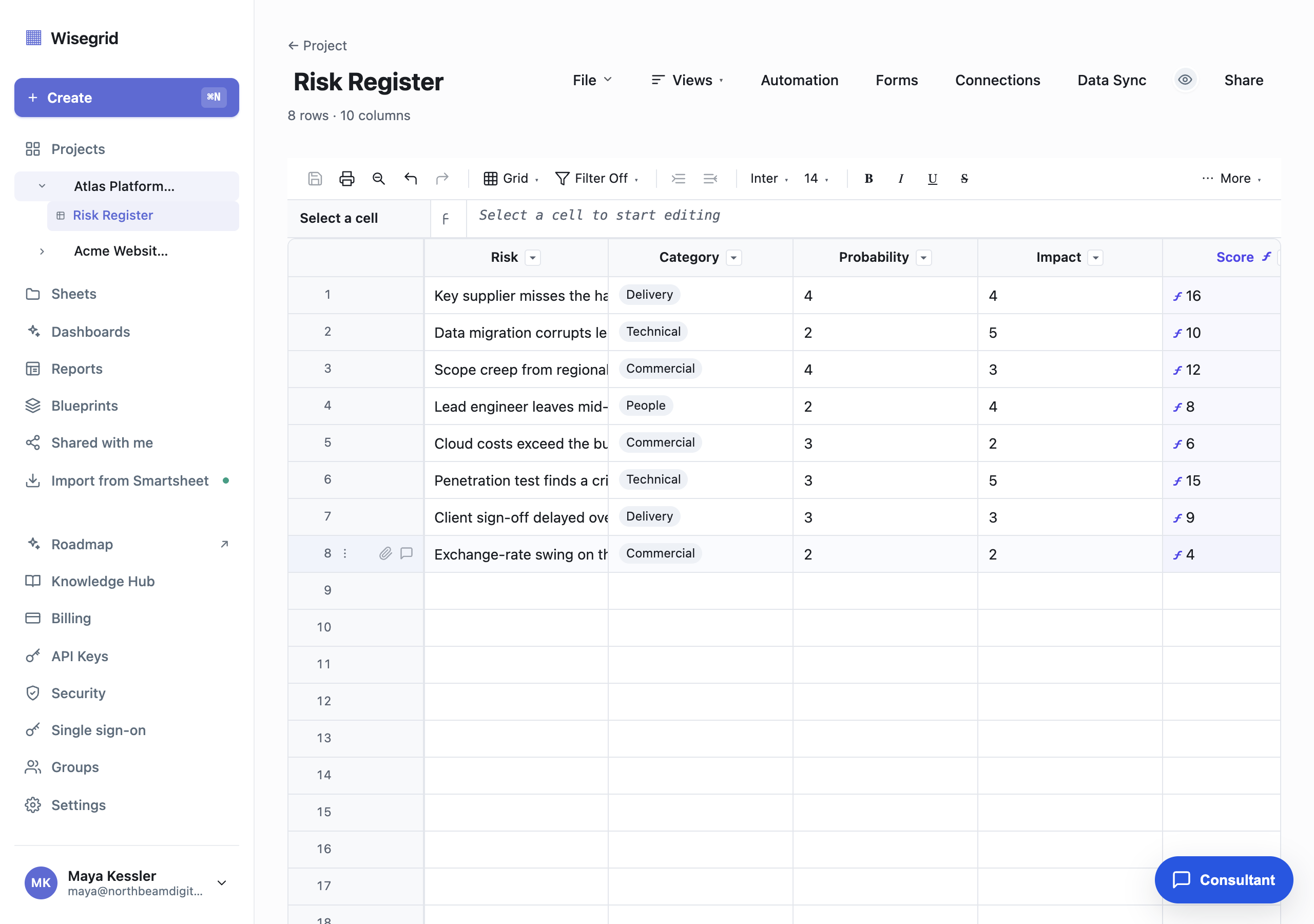1314x924 pixels.
Task: Open the row 8 three-dot menu
Action: (x=344, y=553)
